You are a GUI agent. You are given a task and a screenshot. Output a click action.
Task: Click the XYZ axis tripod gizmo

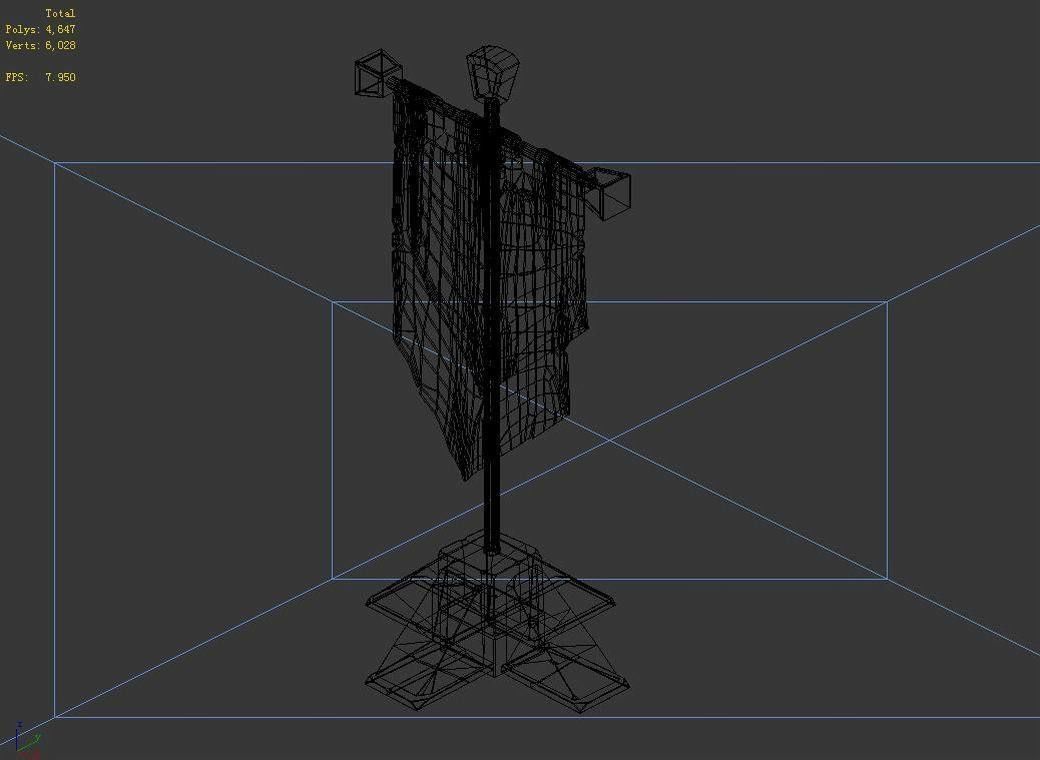(x=27, y=739)
